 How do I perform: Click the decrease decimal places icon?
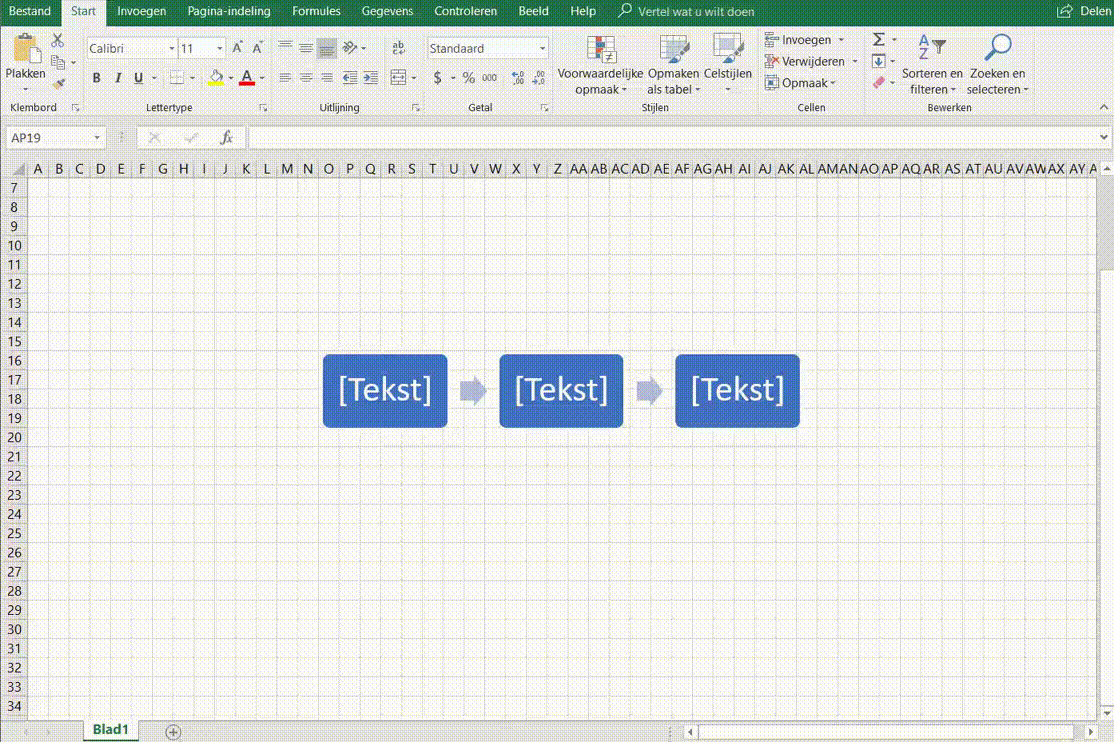[x=539, y=77]
